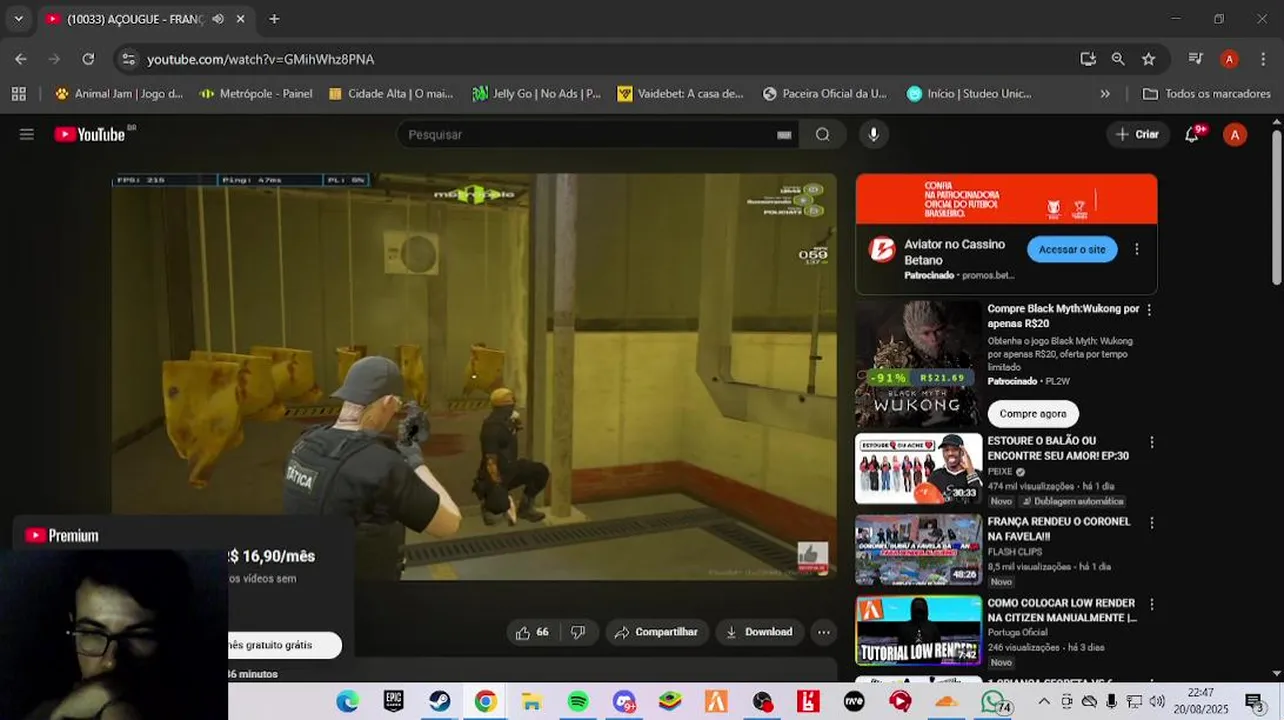
Task: Like the video with thumbs-up button
Action: click(532, 632)
